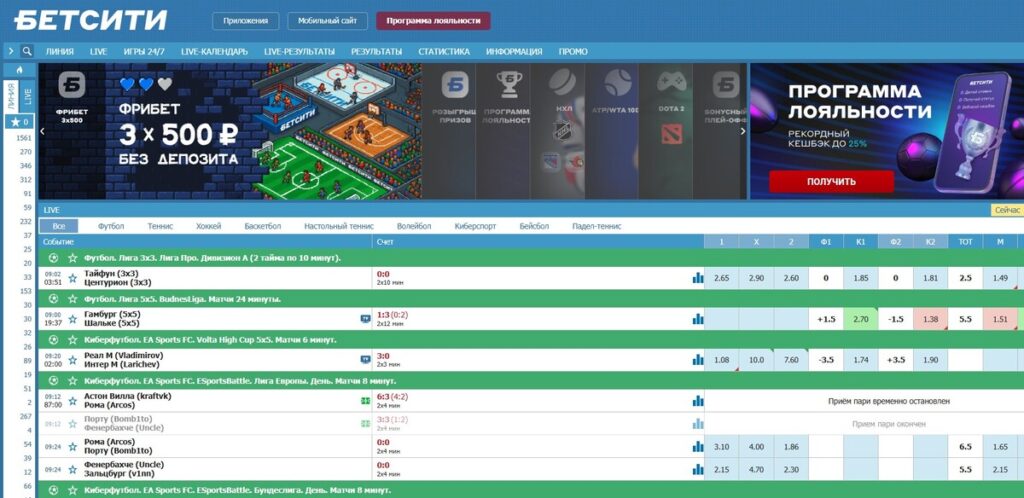Switch sidebar to vertical Линия tab

point(11,97)
